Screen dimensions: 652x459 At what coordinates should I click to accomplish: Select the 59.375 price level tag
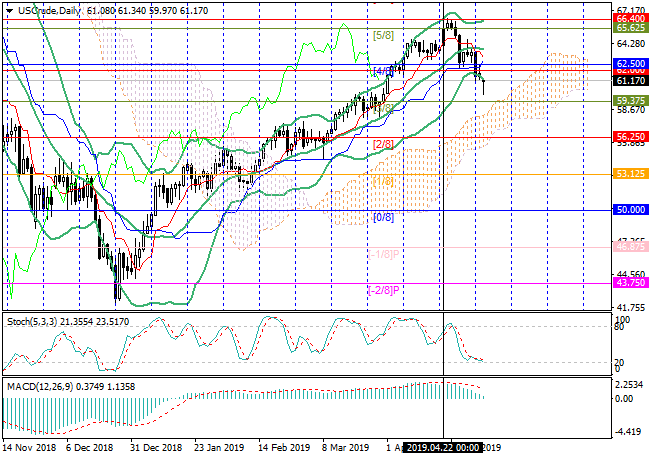[x=629, y=100]
